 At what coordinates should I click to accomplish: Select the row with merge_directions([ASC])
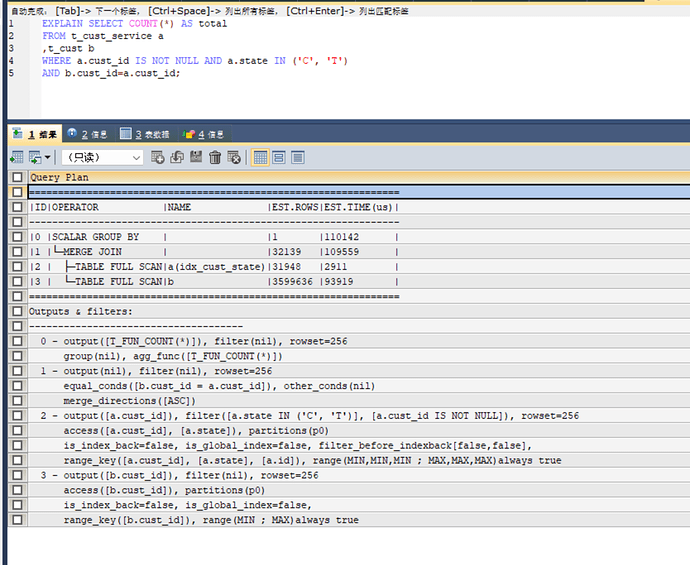(359, 400)
